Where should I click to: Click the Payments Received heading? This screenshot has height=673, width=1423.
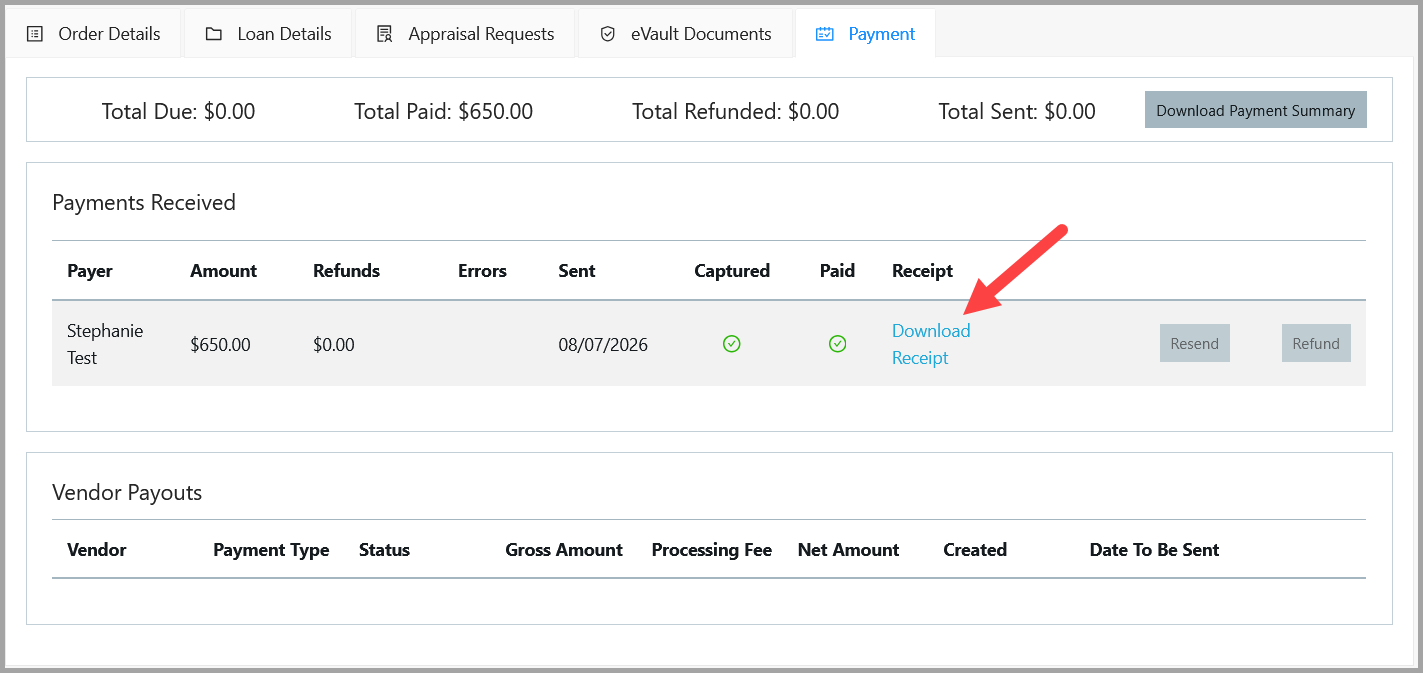point(144,203)
